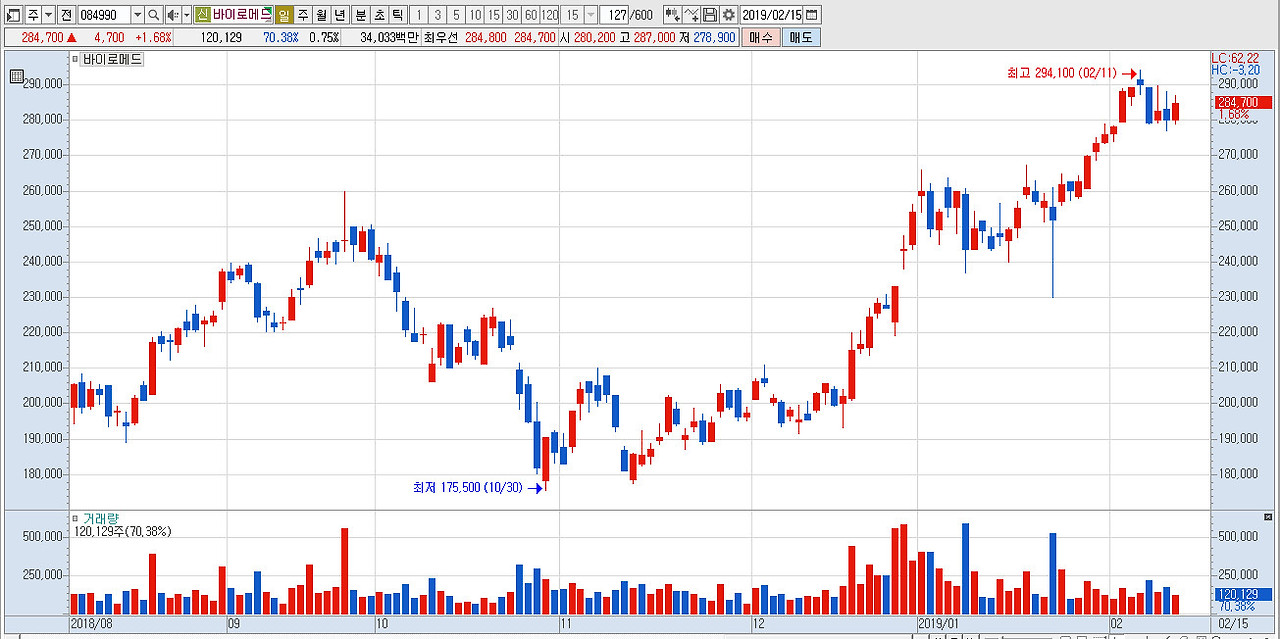Switch to 년 yearly period
The height and width of the screenshot is (639, 1280).
[x=340, y=15]
